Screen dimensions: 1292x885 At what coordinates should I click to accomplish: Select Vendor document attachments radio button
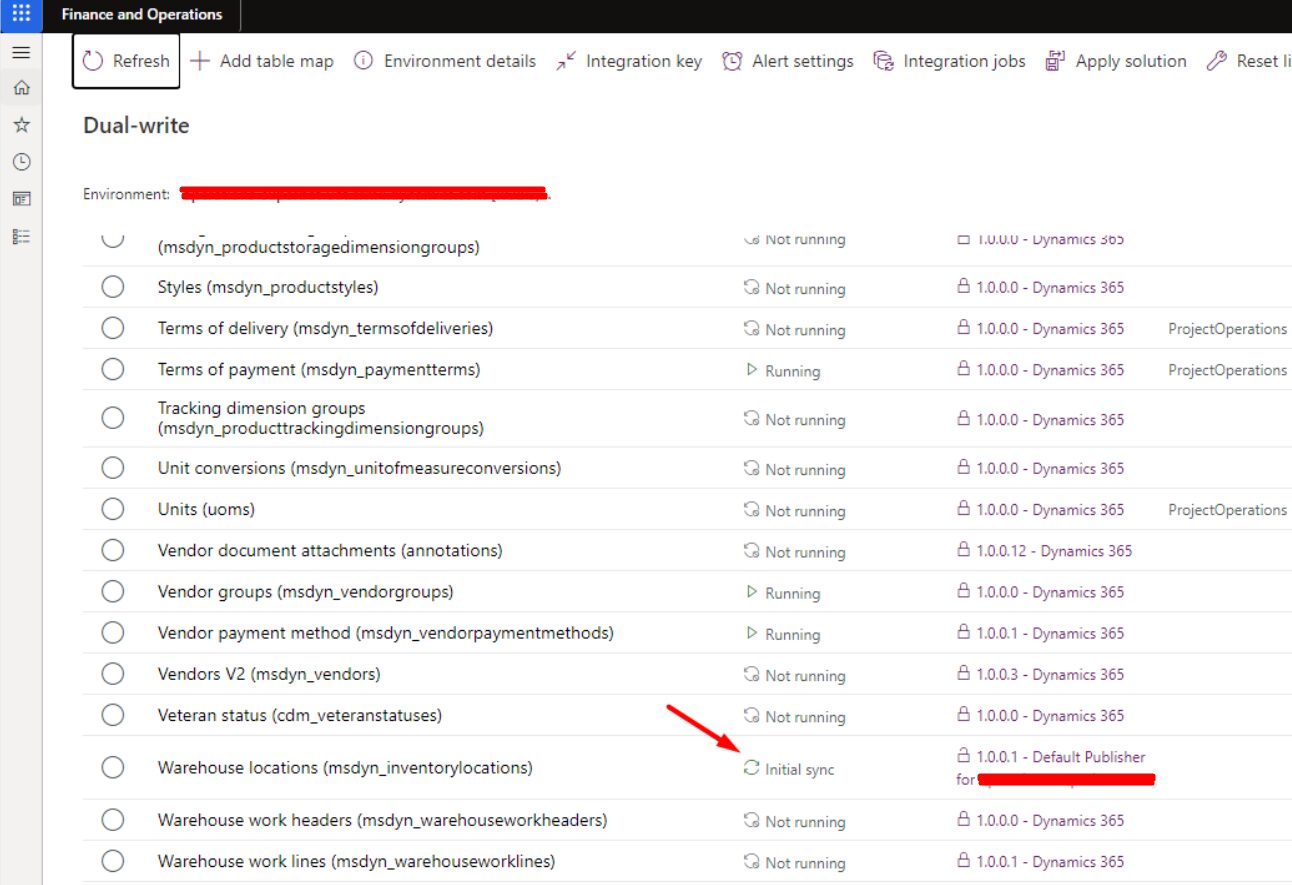pyautogui.click(x=113, y=550)
